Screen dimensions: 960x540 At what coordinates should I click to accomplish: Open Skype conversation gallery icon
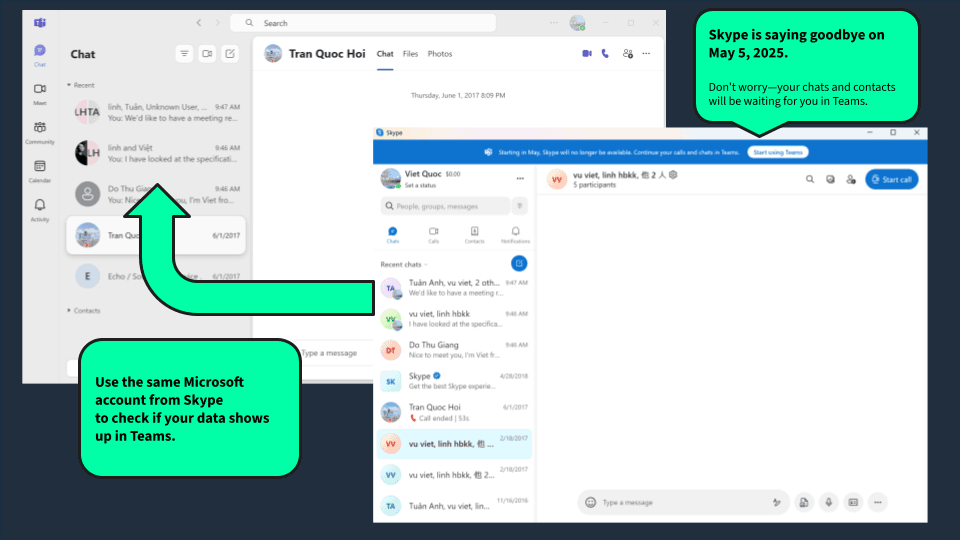point(830,179)
